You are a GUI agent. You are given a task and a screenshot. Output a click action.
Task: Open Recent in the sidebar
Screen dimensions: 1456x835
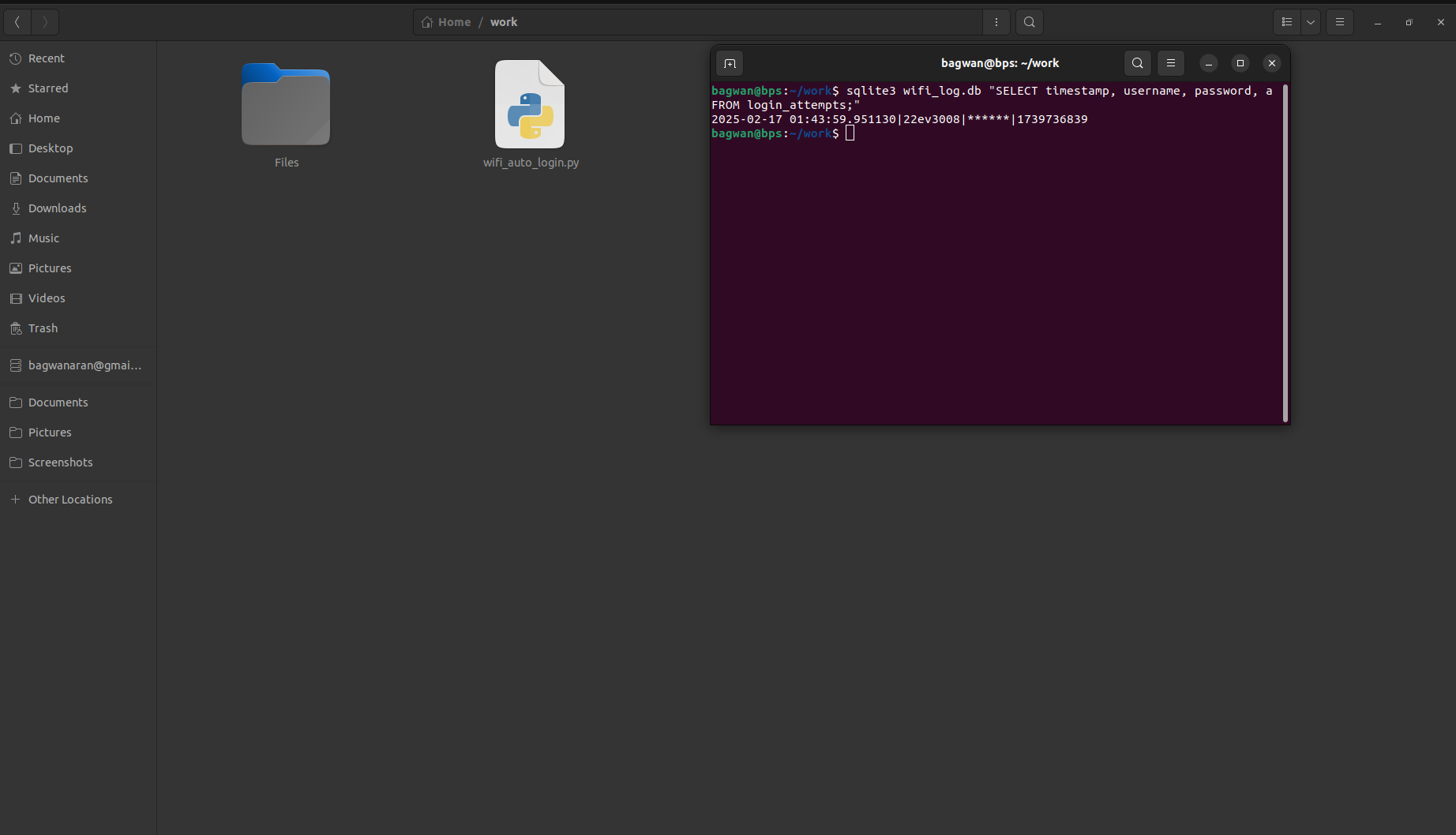click(78, 58)
